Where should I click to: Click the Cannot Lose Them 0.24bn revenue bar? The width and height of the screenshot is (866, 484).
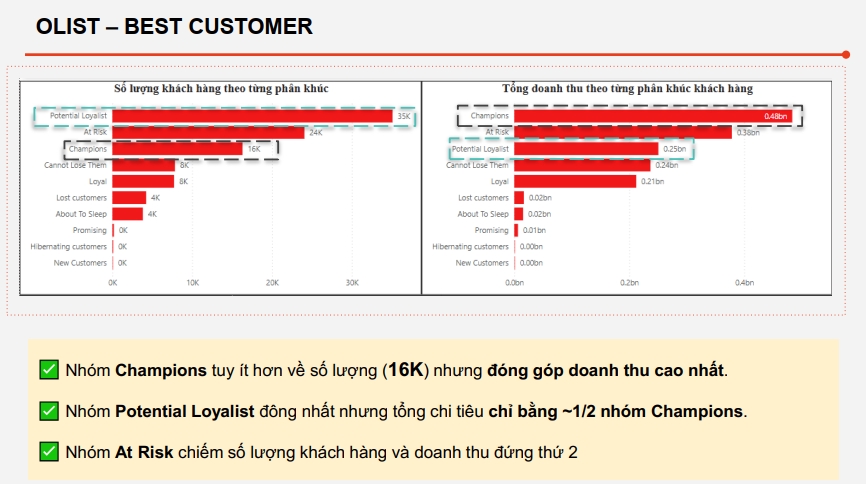coord(583,165)
